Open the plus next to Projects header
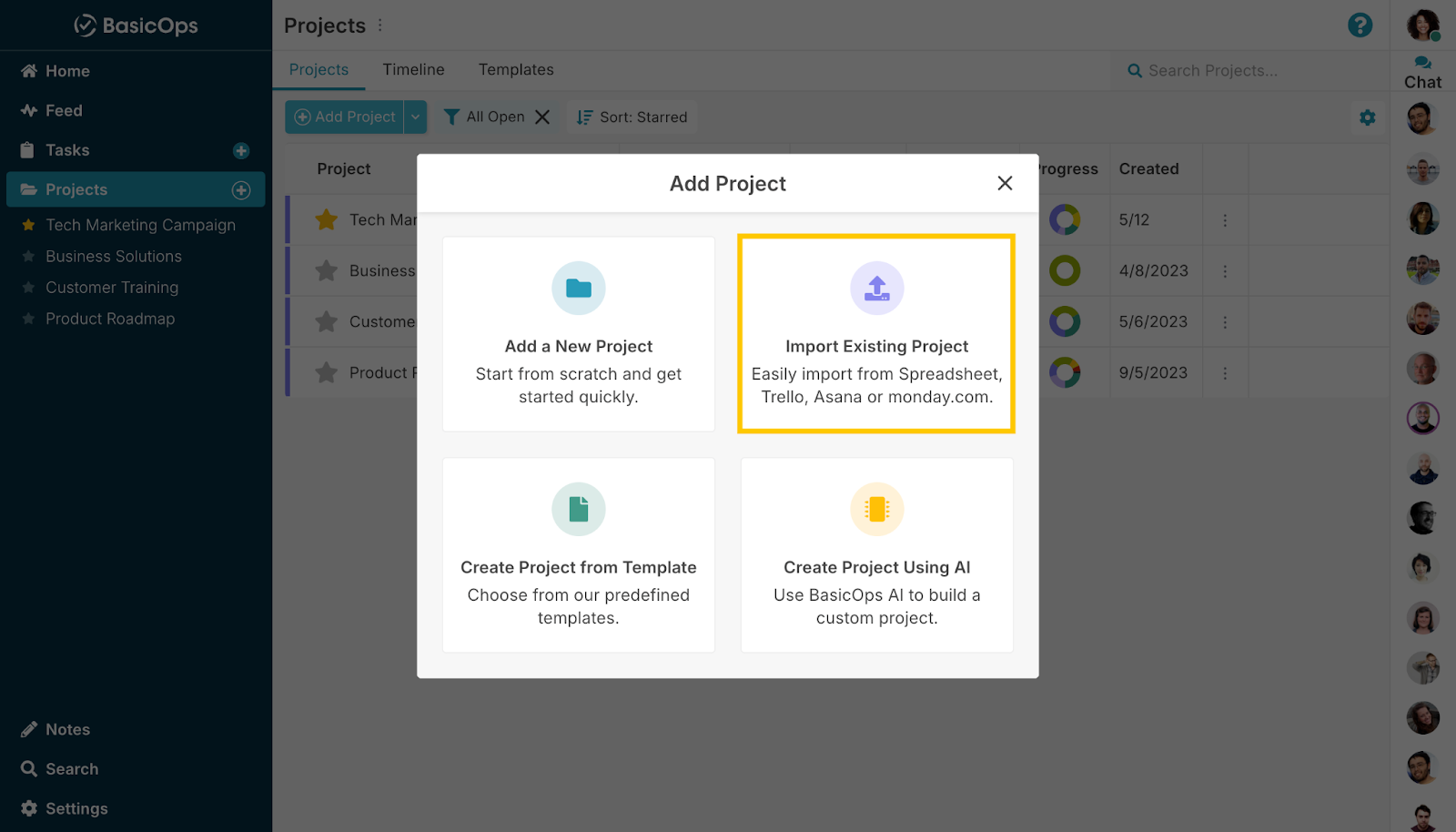Screen dimensions: 1456x832 [x=241, y=189]
